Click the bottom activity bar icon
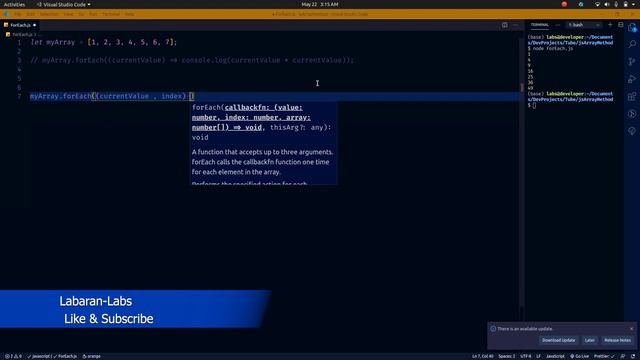 632,131
